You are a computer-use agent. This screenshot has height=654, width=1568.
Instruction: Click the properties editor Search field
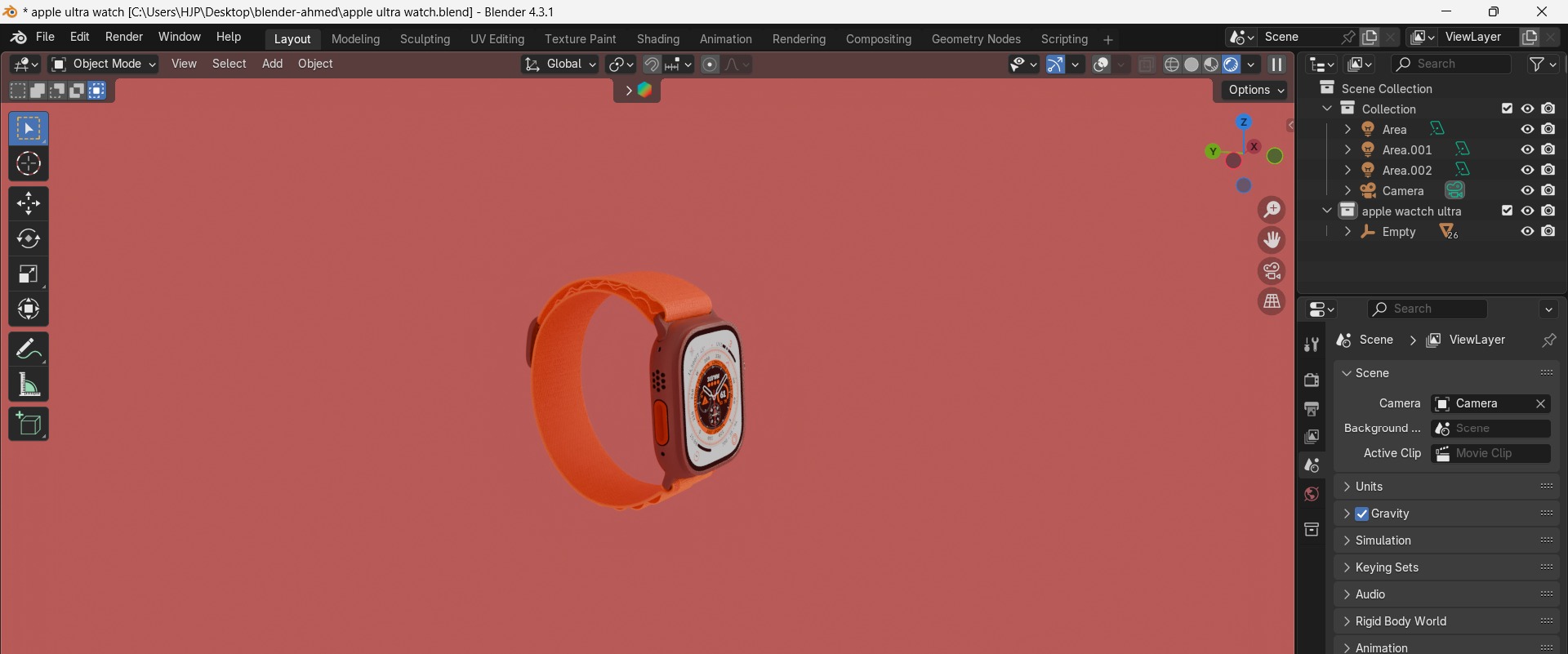coord(1428,309)
